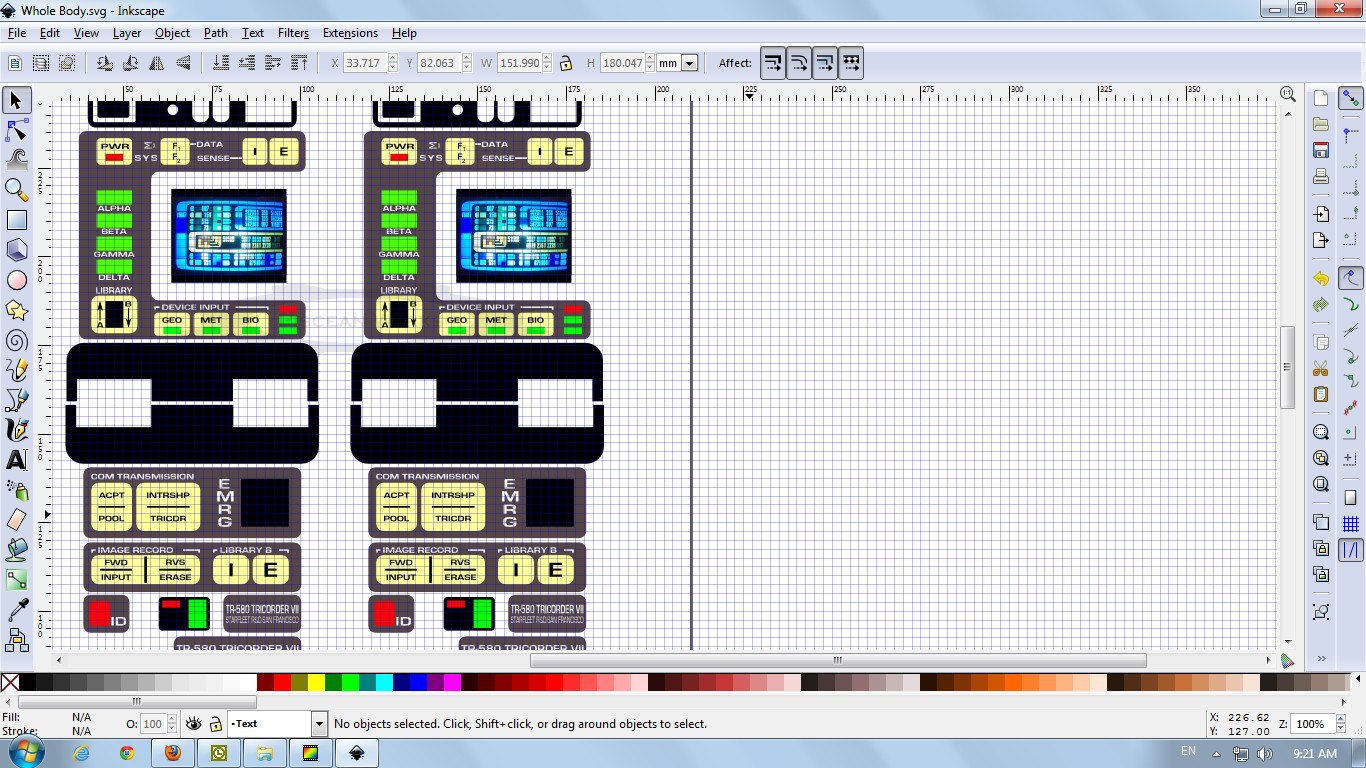Rotate selection 90° counter-clockwise
The height and width of the screenshot is (768, 1366).
tap(105, 63)
